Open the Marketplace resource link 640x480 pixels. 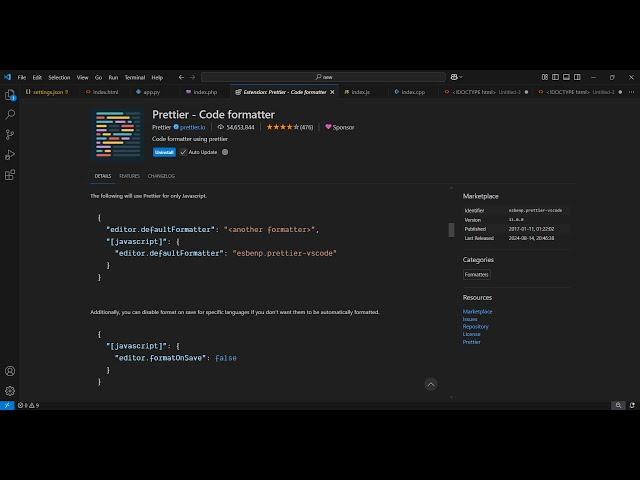[477, 311]
